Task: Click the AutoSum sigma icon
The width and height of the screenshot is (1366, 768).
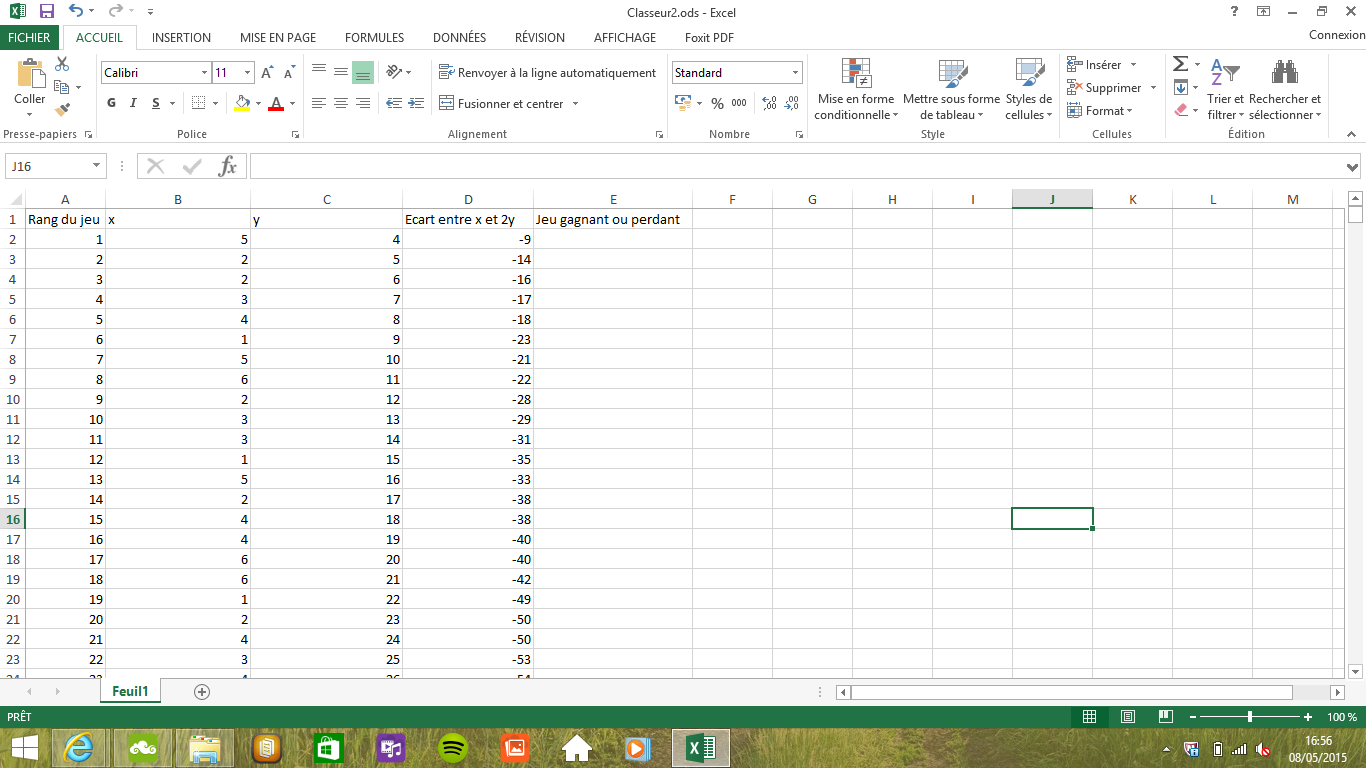Action: click(1180, 65)
